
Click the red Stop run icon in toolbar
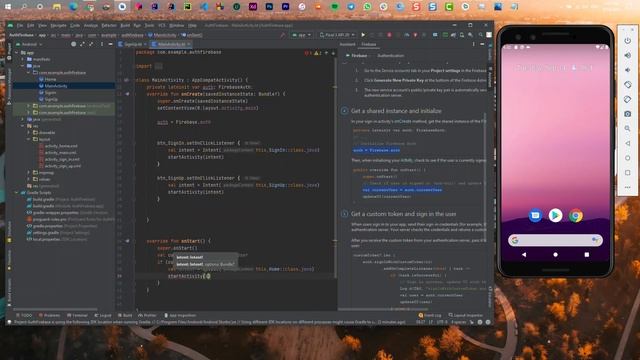pyautogui.click(x=389, y=35)
